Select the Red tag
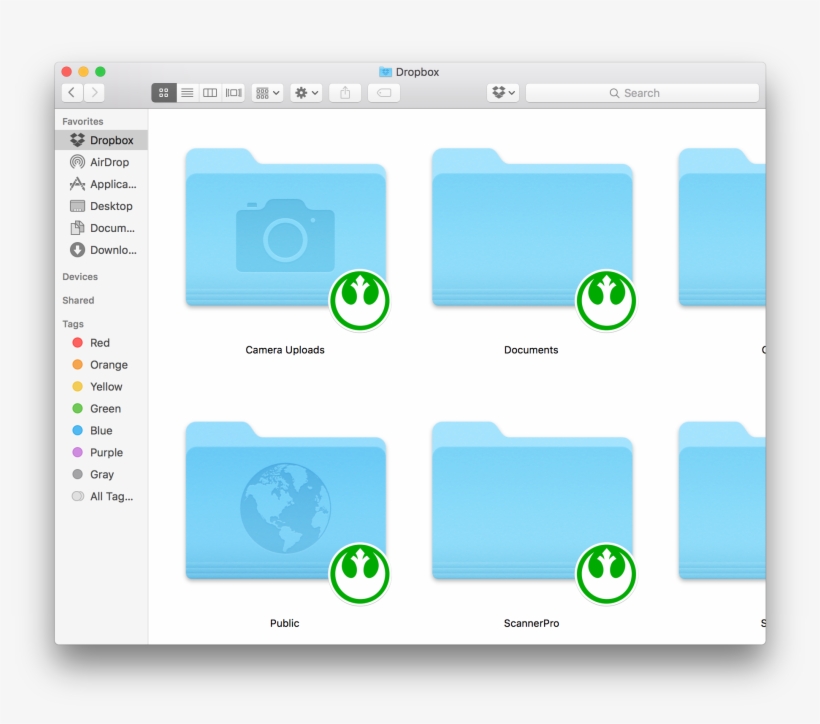 point(101,343)
